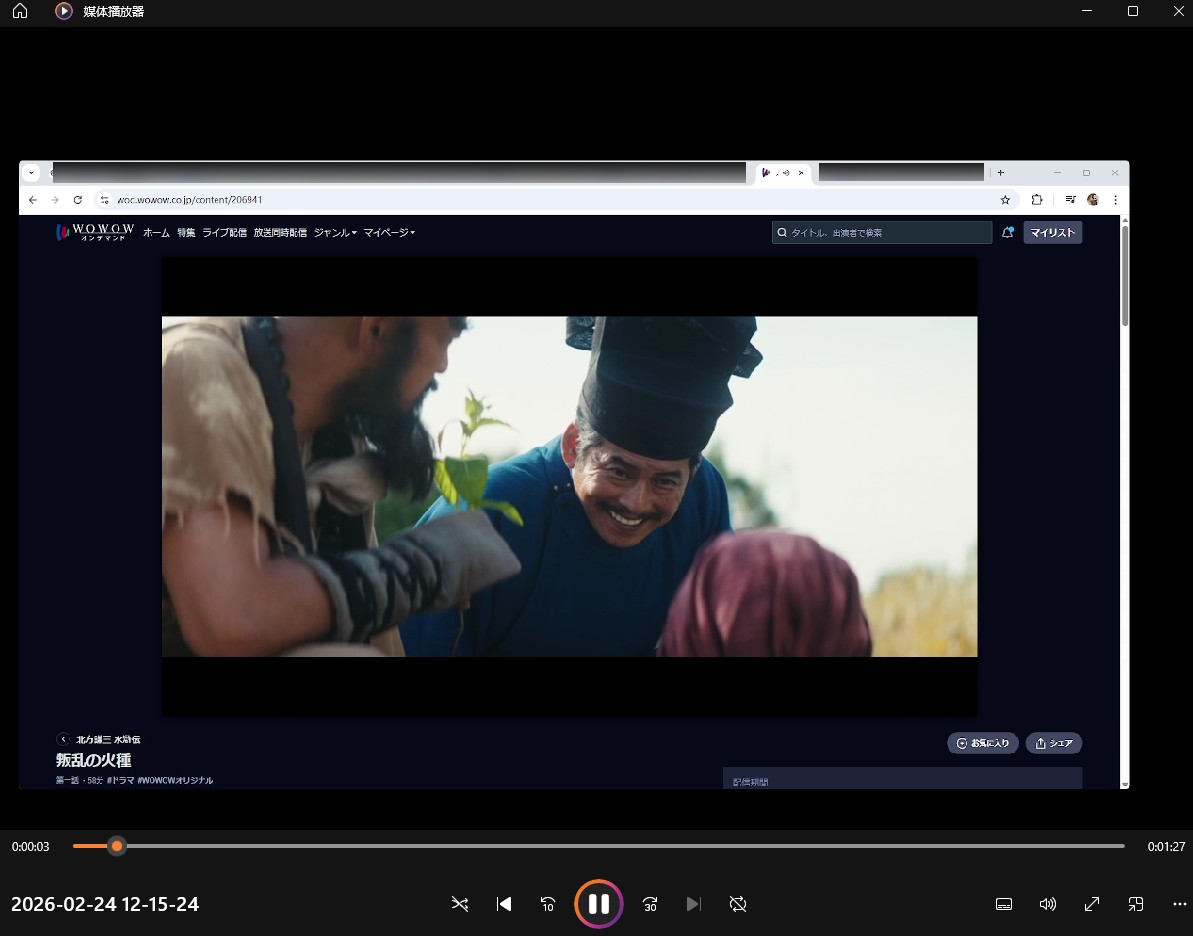Screen dimensions: 1193x936
Task: Enter full screen mode
Action: coord(1092,904)
